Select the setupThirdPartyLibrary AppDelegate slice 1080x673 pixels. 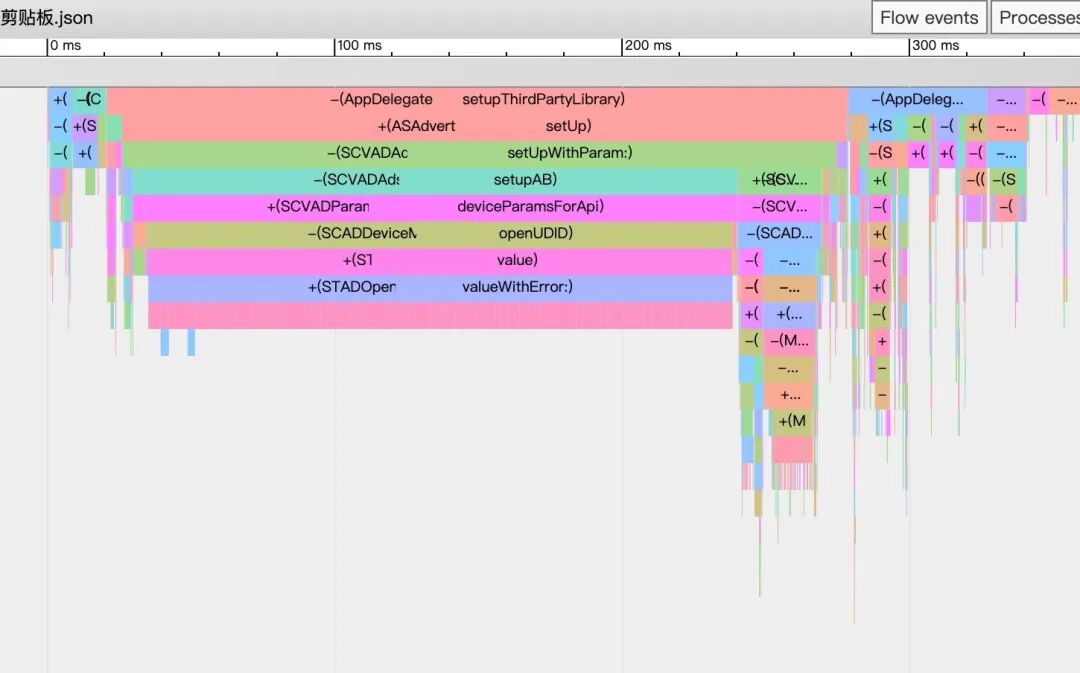(477, 99)
